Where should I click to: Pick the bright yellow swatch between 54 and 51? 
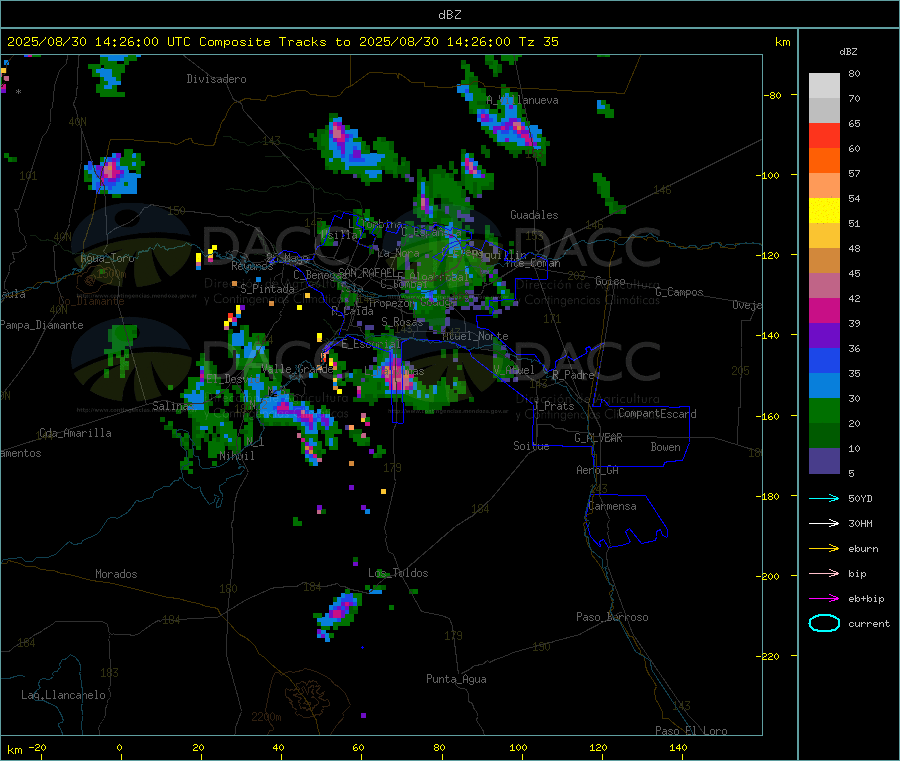click(824, 211)
